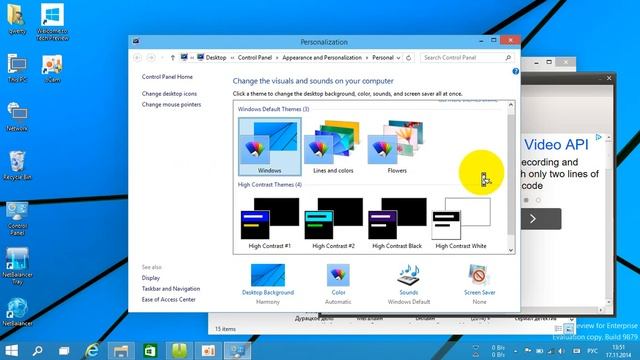Apply the High Contrast Black theme
The width and height of the screenshot is (640, 360).
coord(397,223)
